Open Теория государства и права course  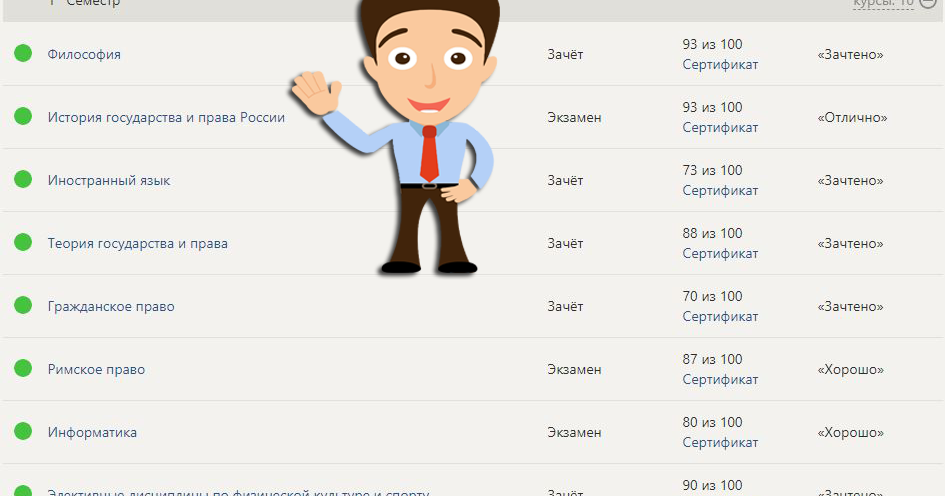(x=137, y=243)
